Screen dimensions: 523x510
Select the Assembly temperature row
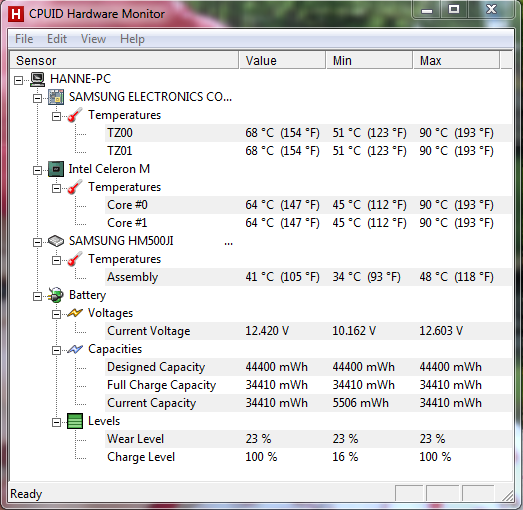(309, 277)
